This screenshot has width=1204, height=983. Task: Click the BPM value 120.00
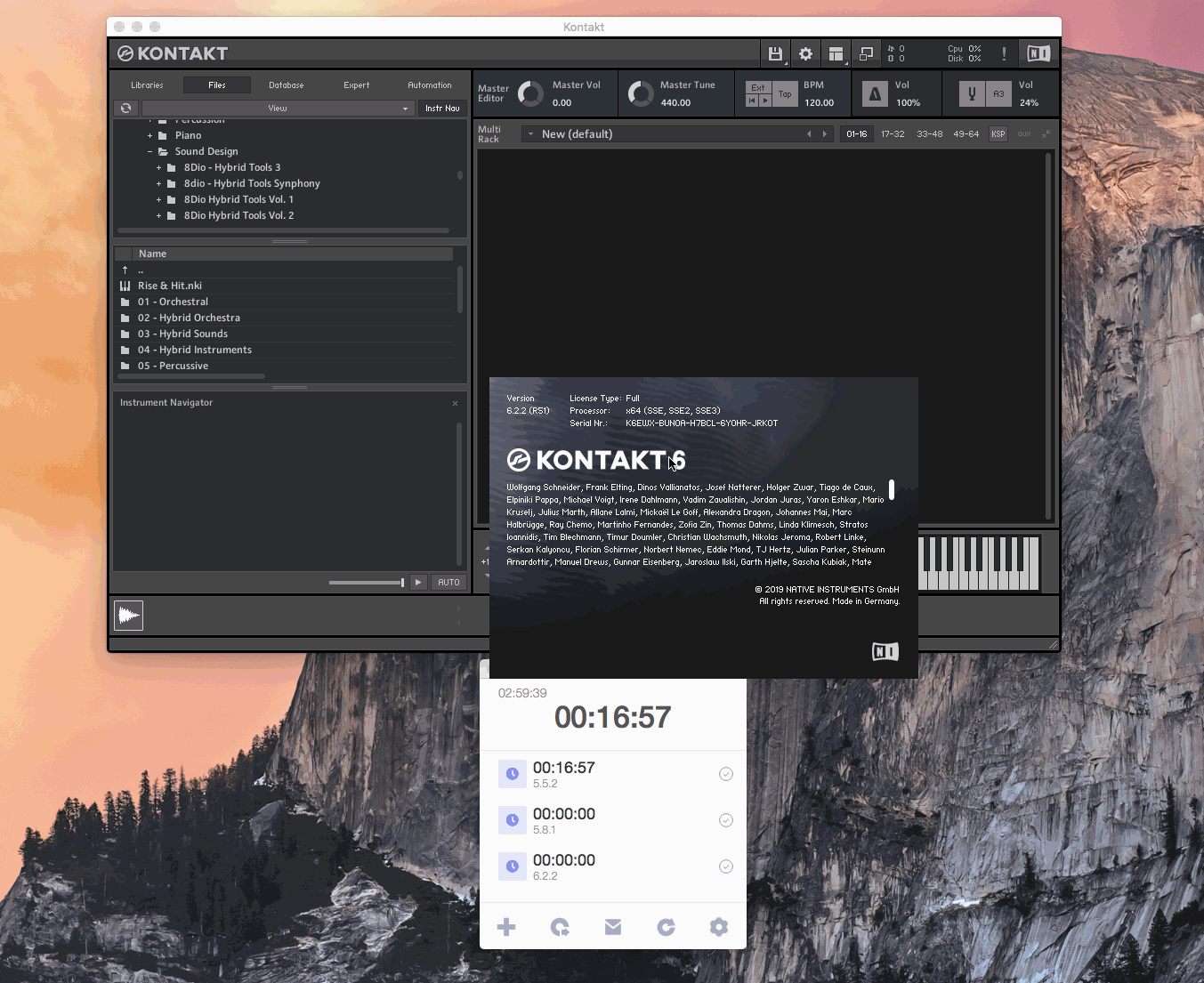pyautogui.click(x=820, y=103)
